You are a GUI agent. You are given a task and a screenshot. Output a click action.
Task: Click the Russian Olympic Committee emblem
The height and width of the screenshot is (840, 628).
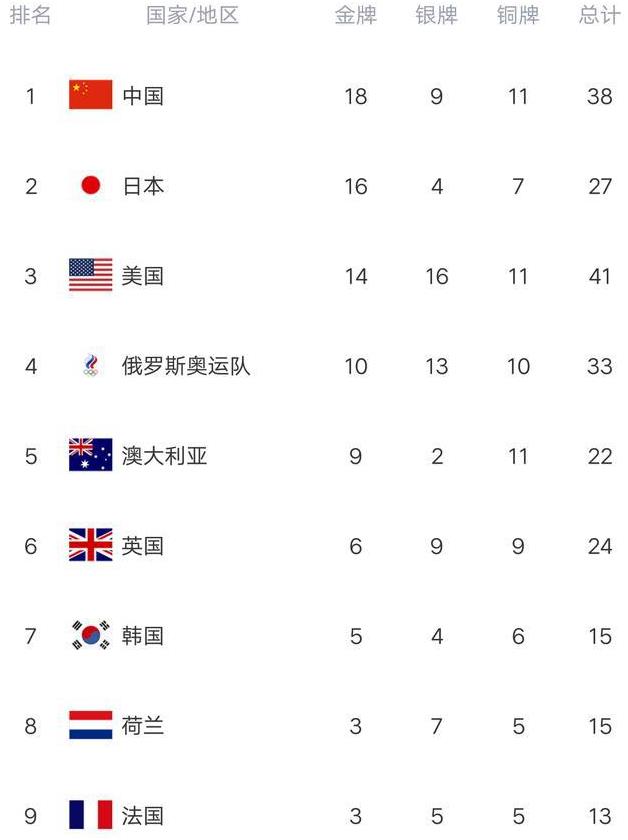click(x=90, y=366)
